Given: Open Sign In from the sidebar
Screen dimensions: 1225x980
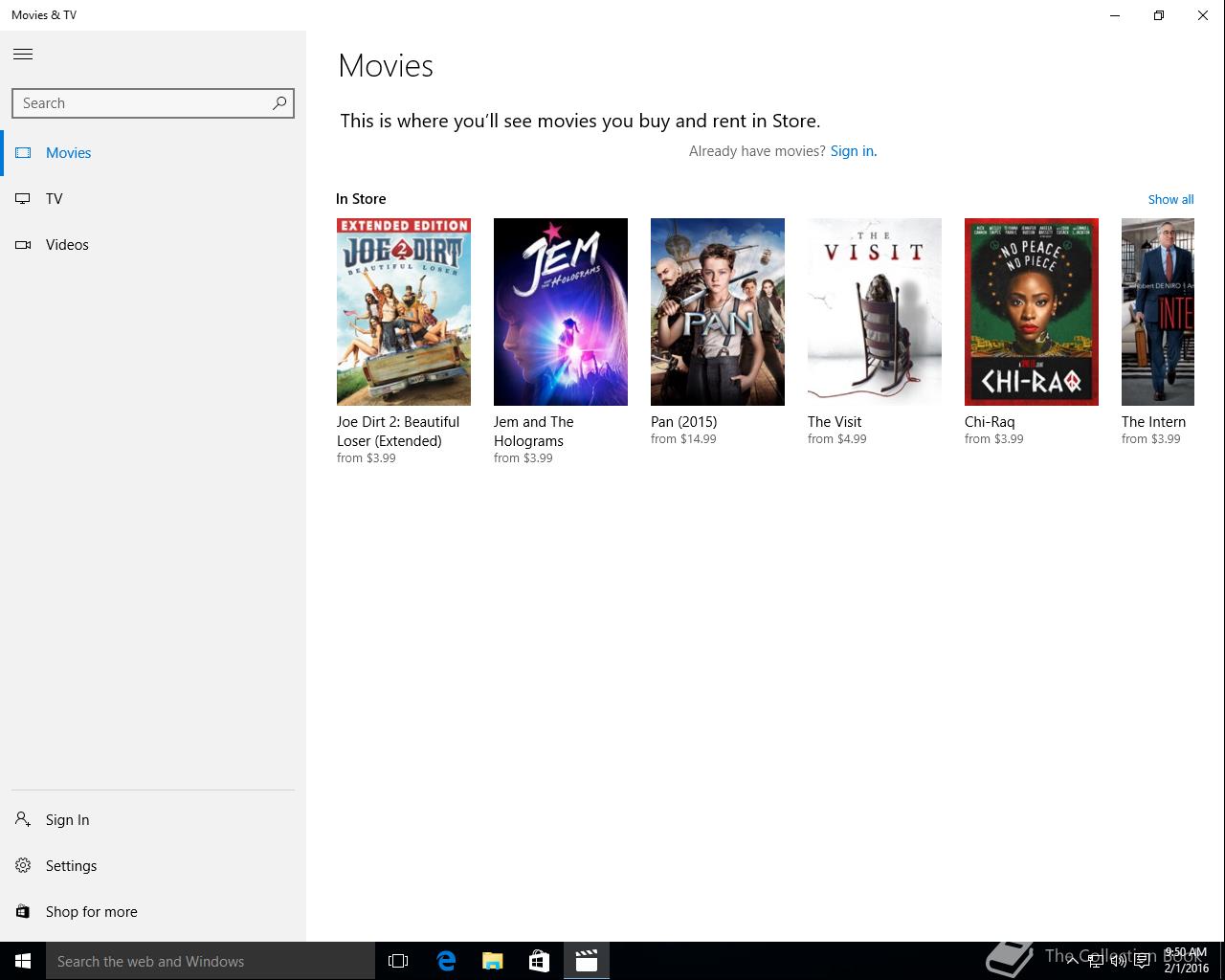Looking at the screenshot, I should (x=153, y=820).
